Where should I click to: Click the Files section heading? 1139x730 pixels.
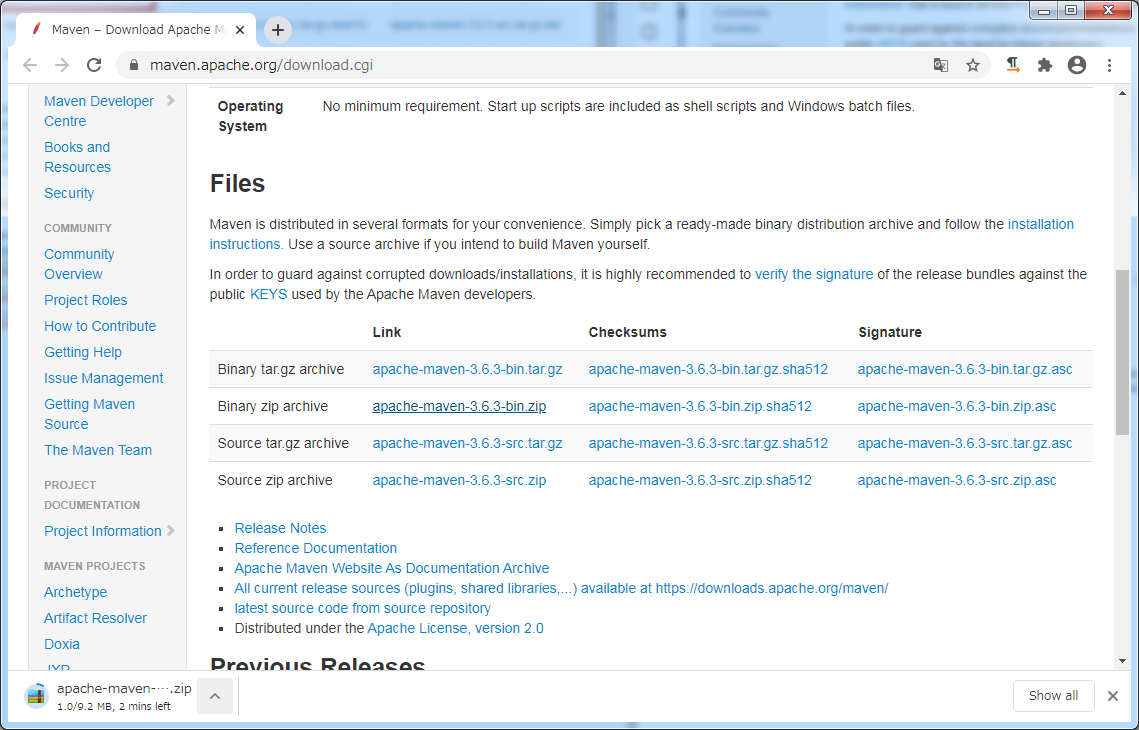point(238,184)
